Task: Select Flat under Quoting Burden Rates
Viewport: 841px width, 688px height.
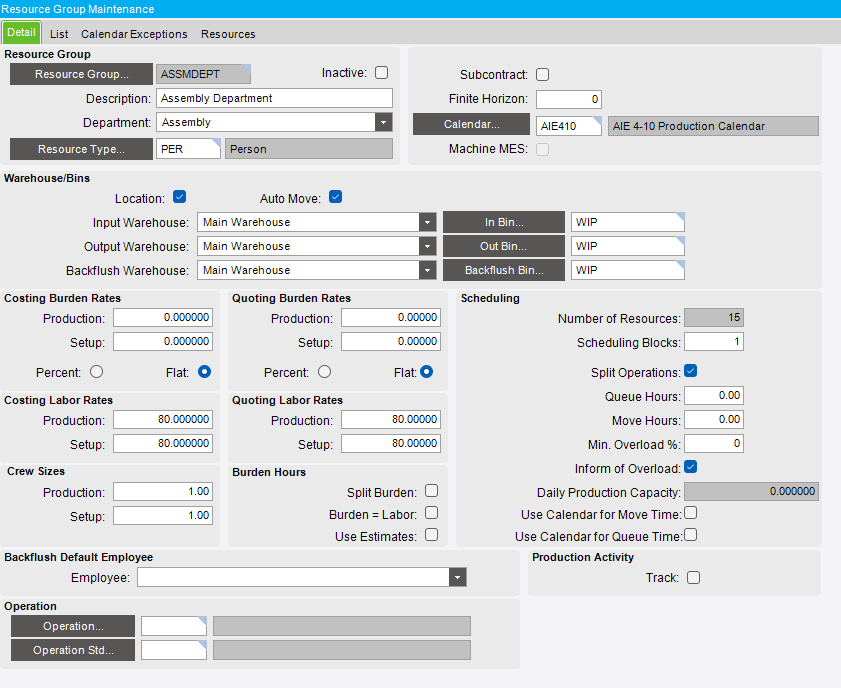Action: pyautogui.click(x=426, y=371)
